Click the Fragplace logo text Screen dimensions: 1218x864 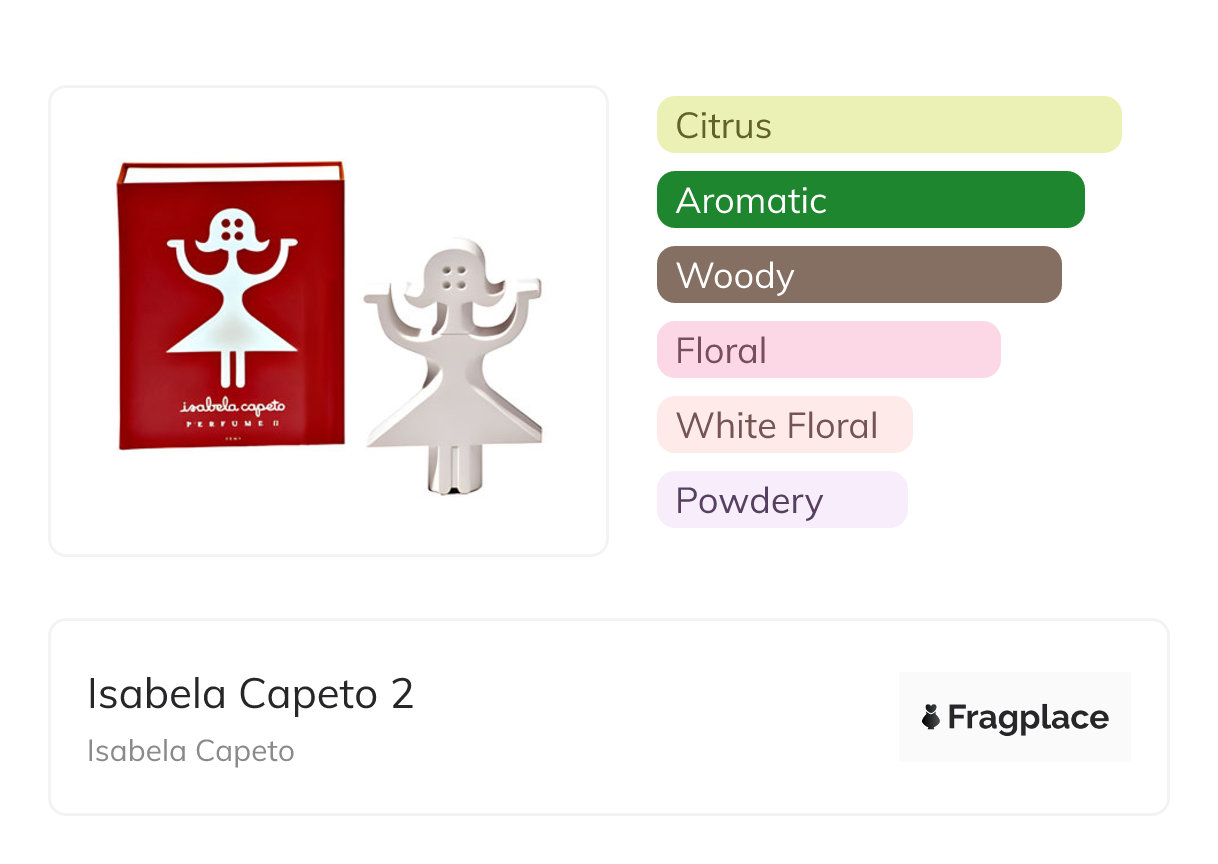point(1027,717)
